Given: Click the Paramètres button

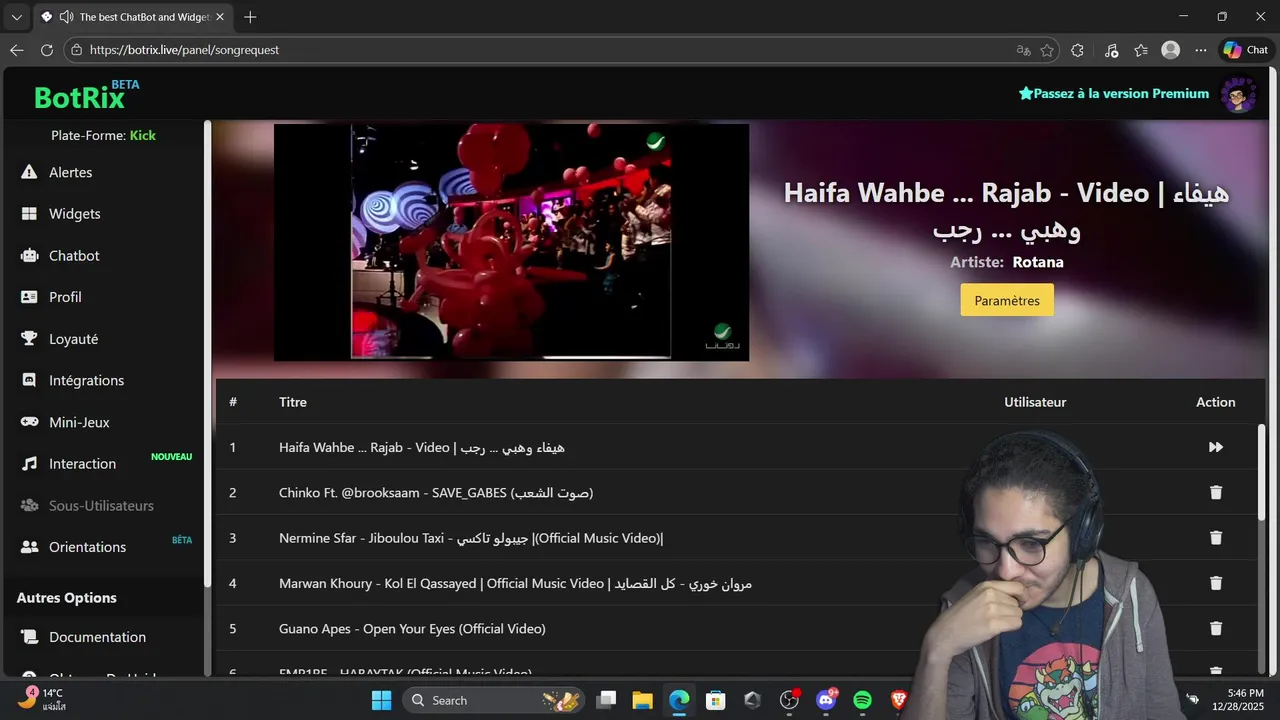Looking at the screenshot, I should point(1007,300).
